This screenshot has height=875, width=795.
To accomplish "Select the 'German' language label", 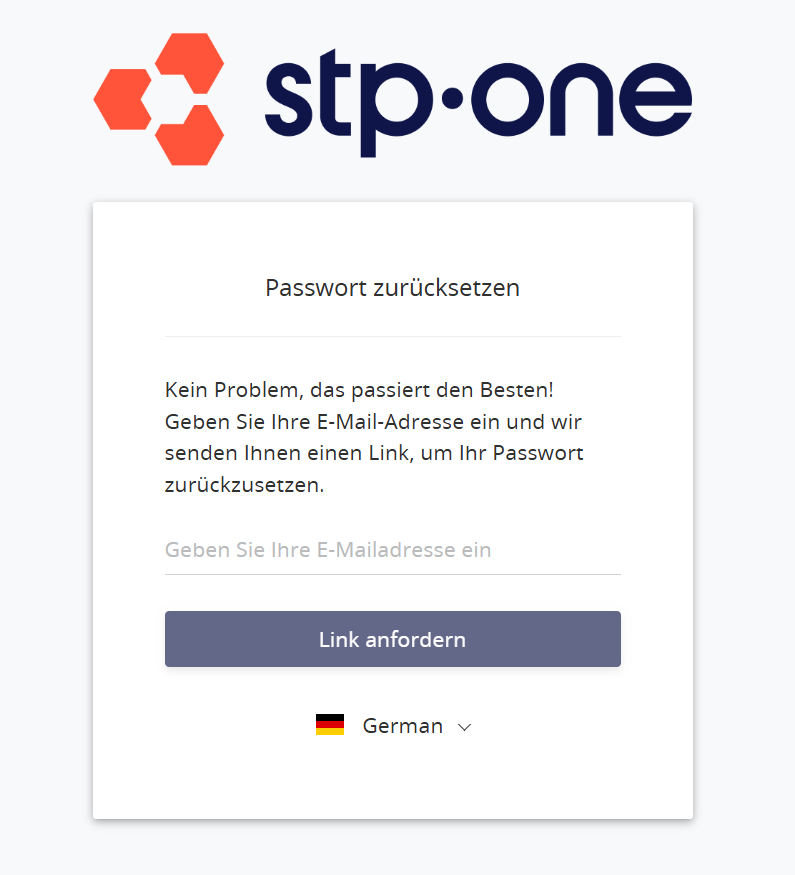I will coord(403,725).
